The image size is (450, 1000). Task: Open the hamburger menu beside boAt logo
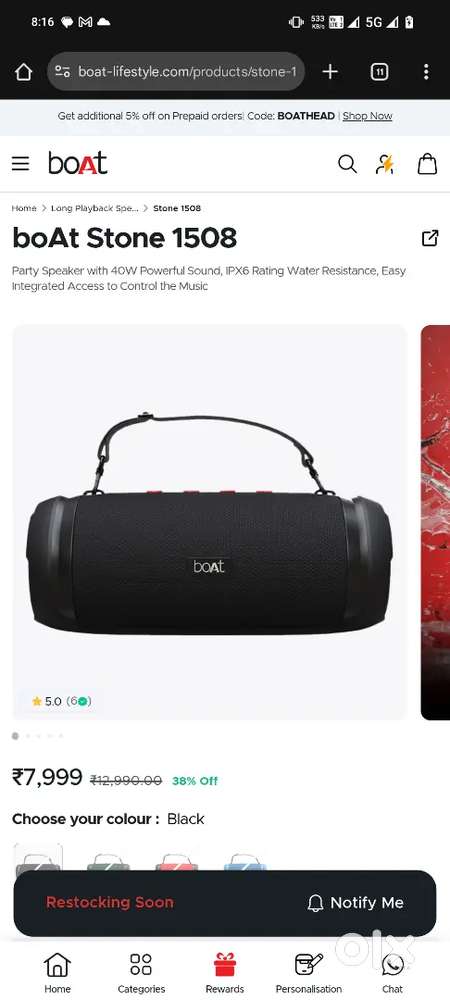click(x=20, y=164)
